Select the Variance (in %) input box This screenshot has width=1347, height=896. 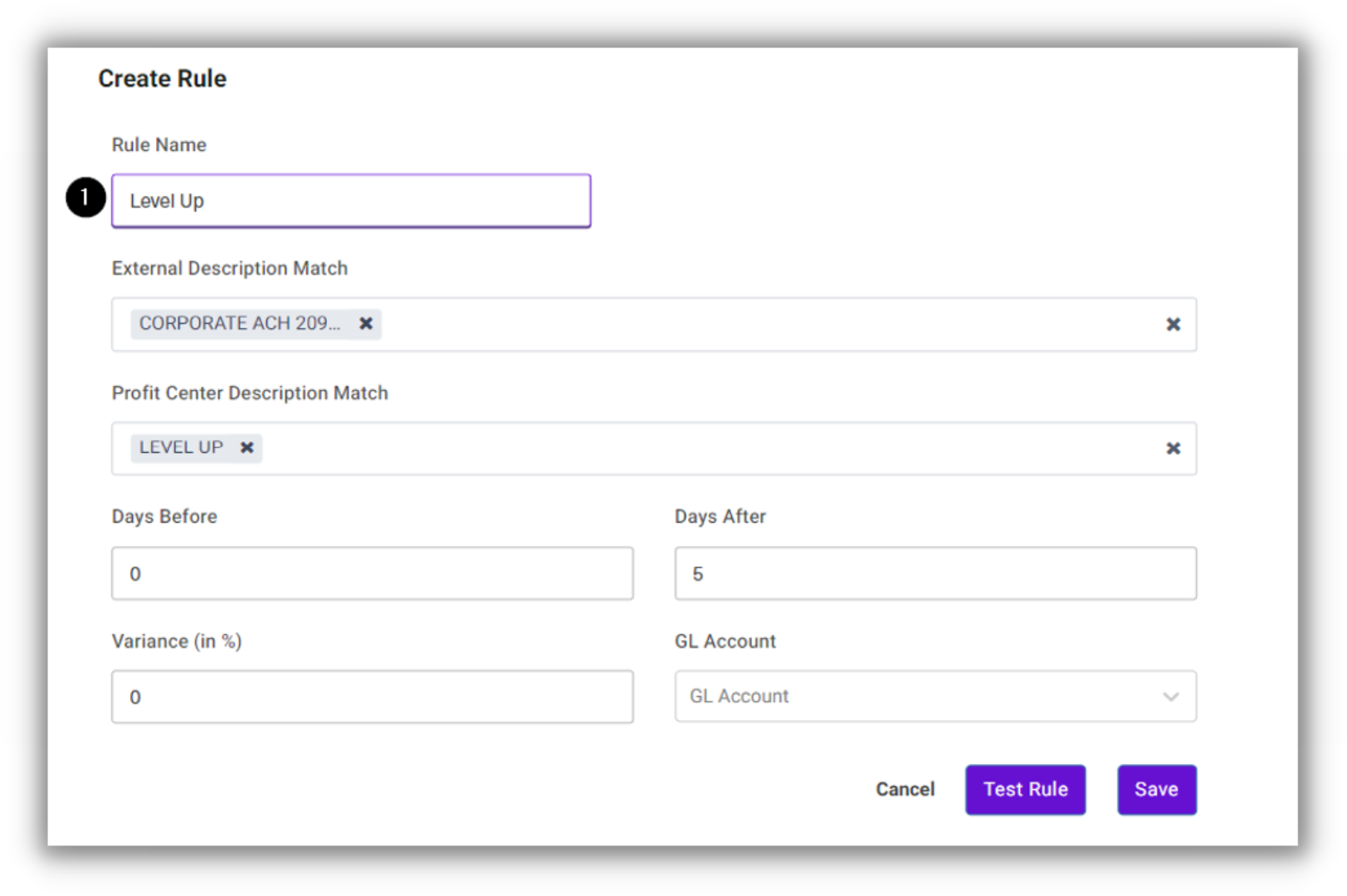coord(373,697)
